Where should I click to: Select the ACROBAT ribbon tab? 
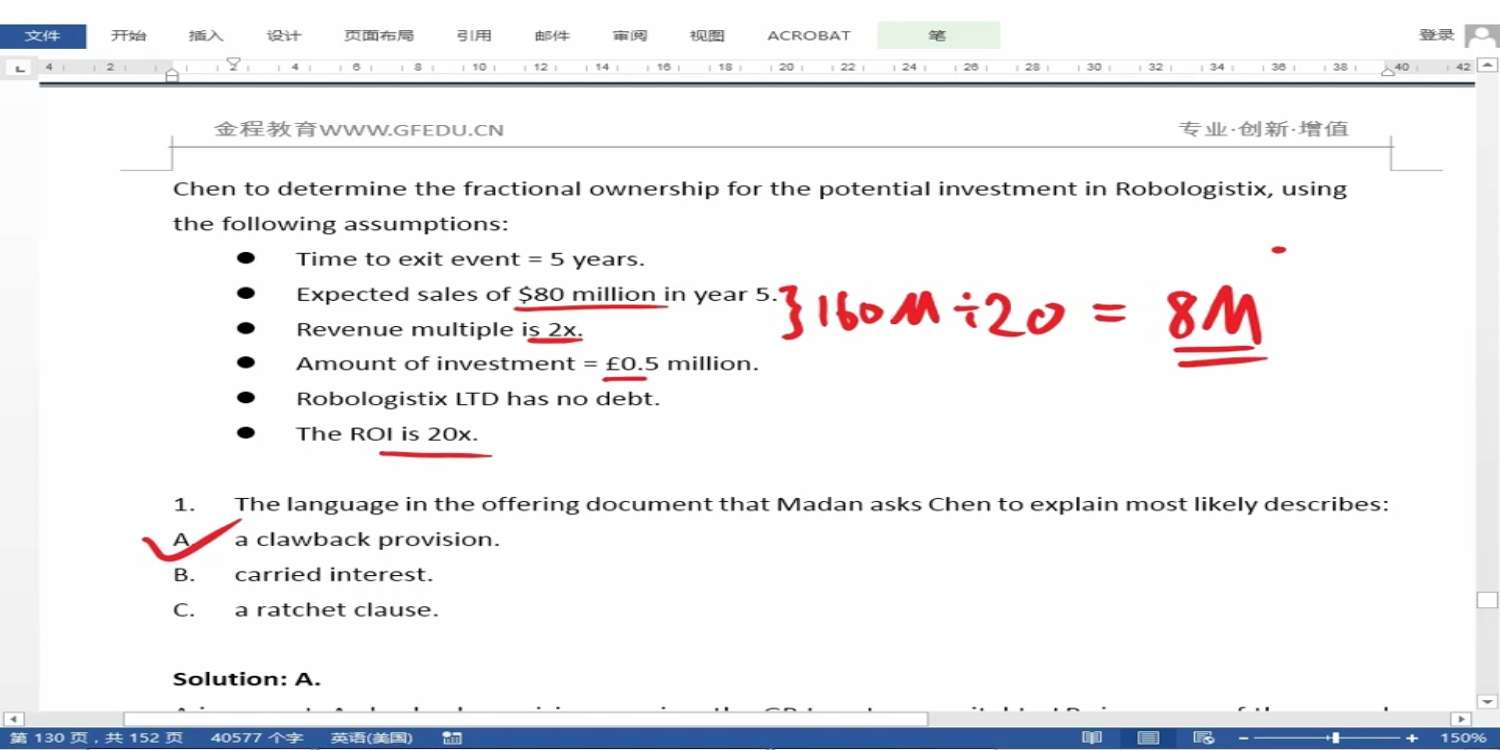pyautogui.click(x=808, y=36)
